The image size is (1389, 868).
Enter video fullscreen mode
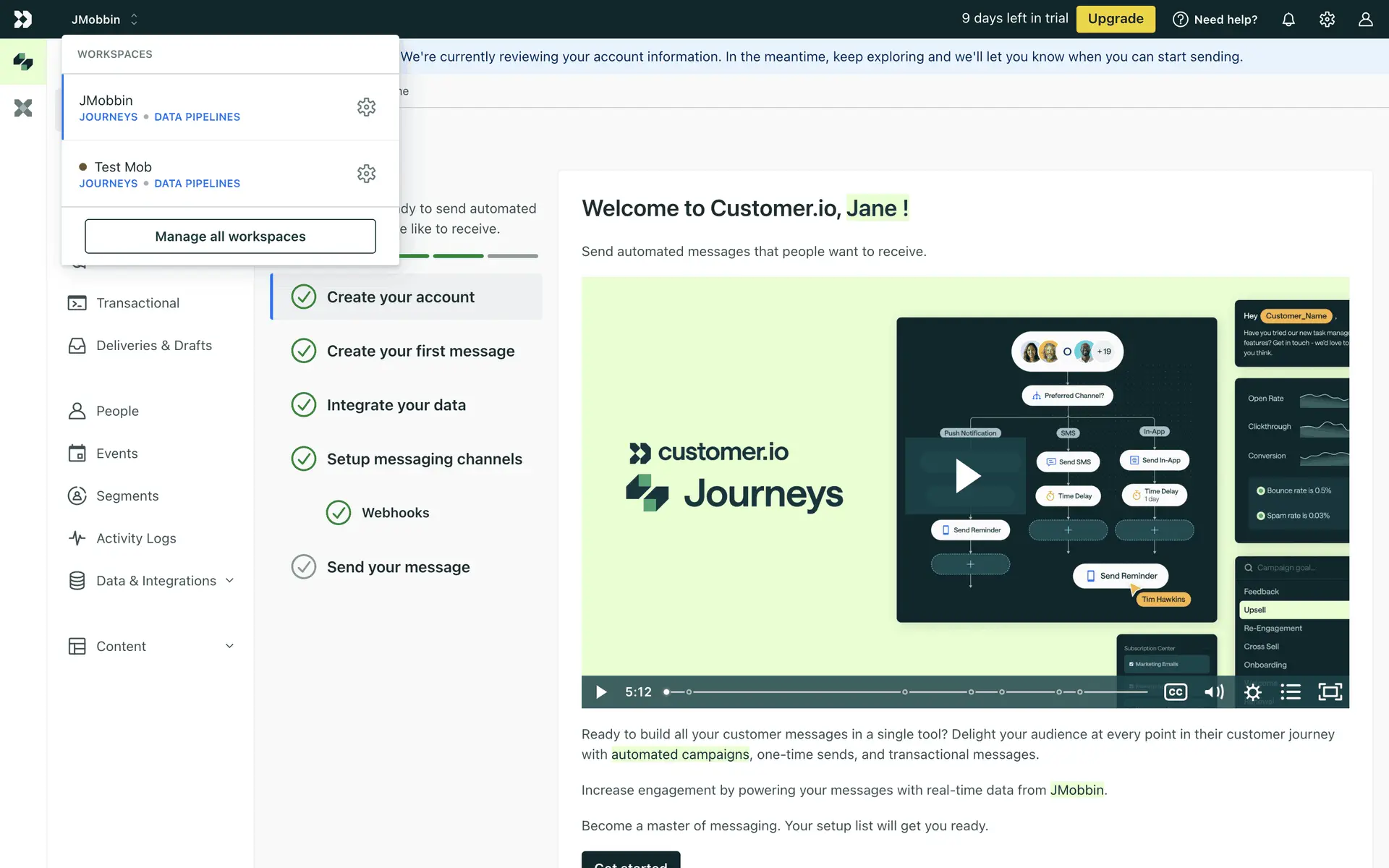(x=1330, y=692)
